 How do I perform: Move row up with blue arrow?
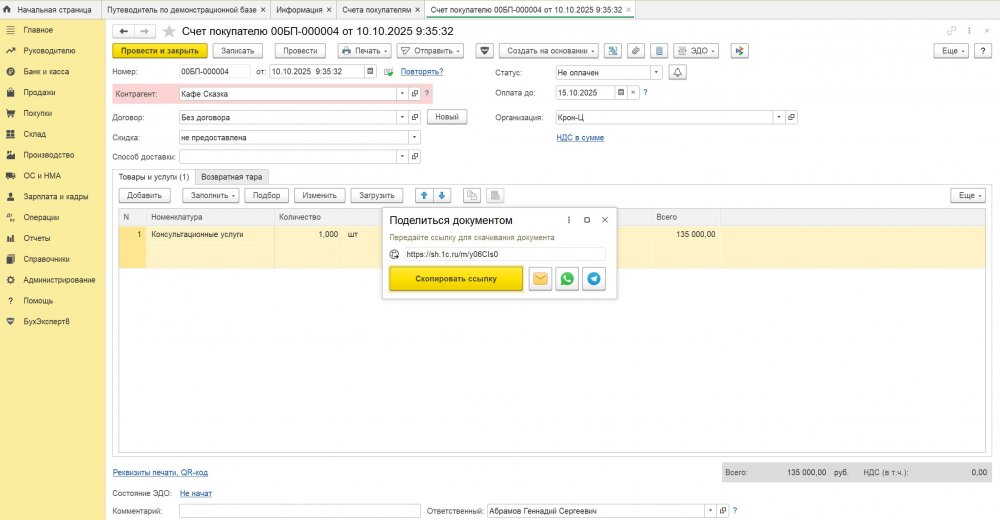(423, 196)
